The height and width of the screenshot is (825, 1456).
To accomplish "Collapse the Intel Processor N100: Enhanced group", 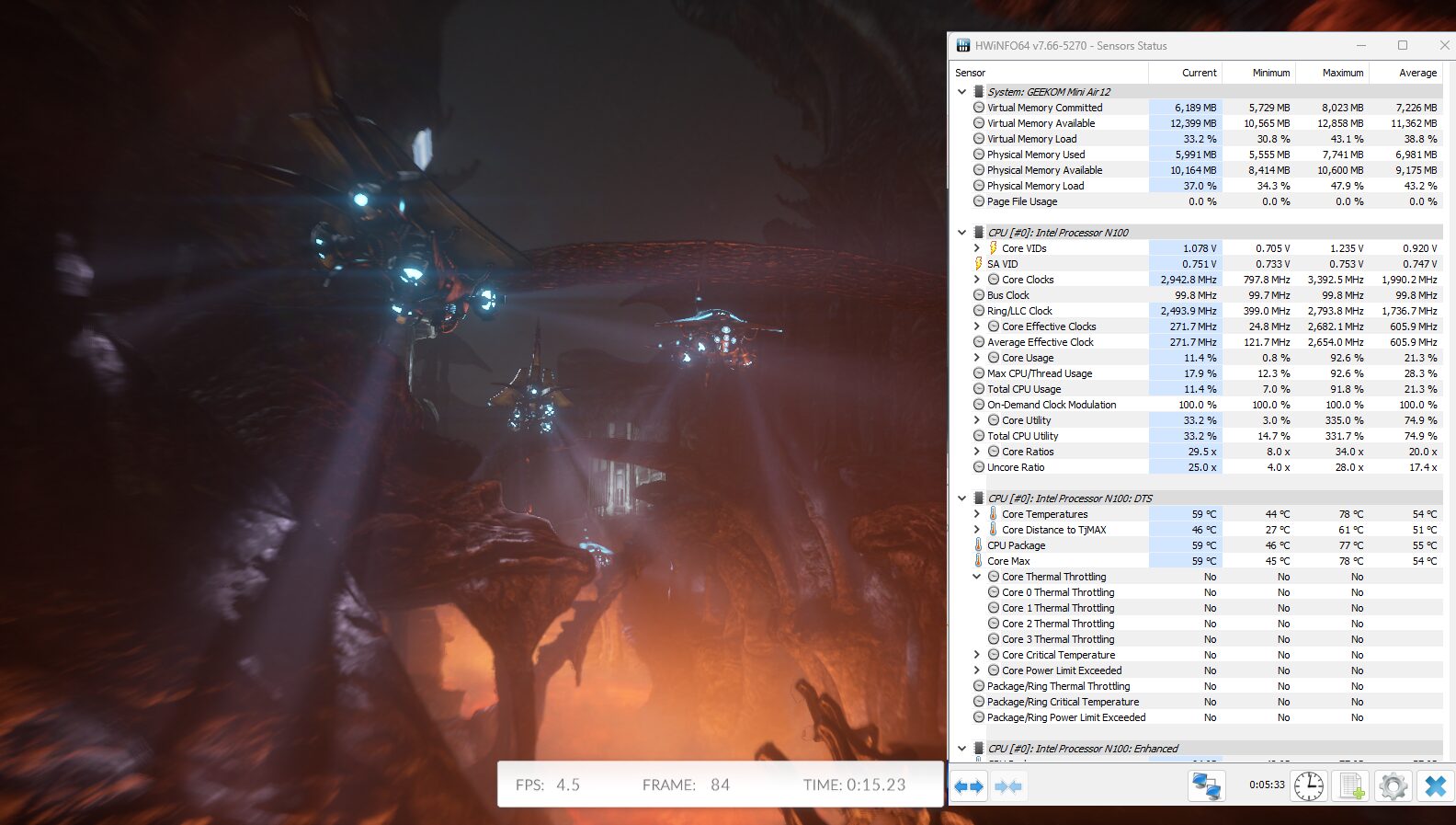I will pos(961,749).
